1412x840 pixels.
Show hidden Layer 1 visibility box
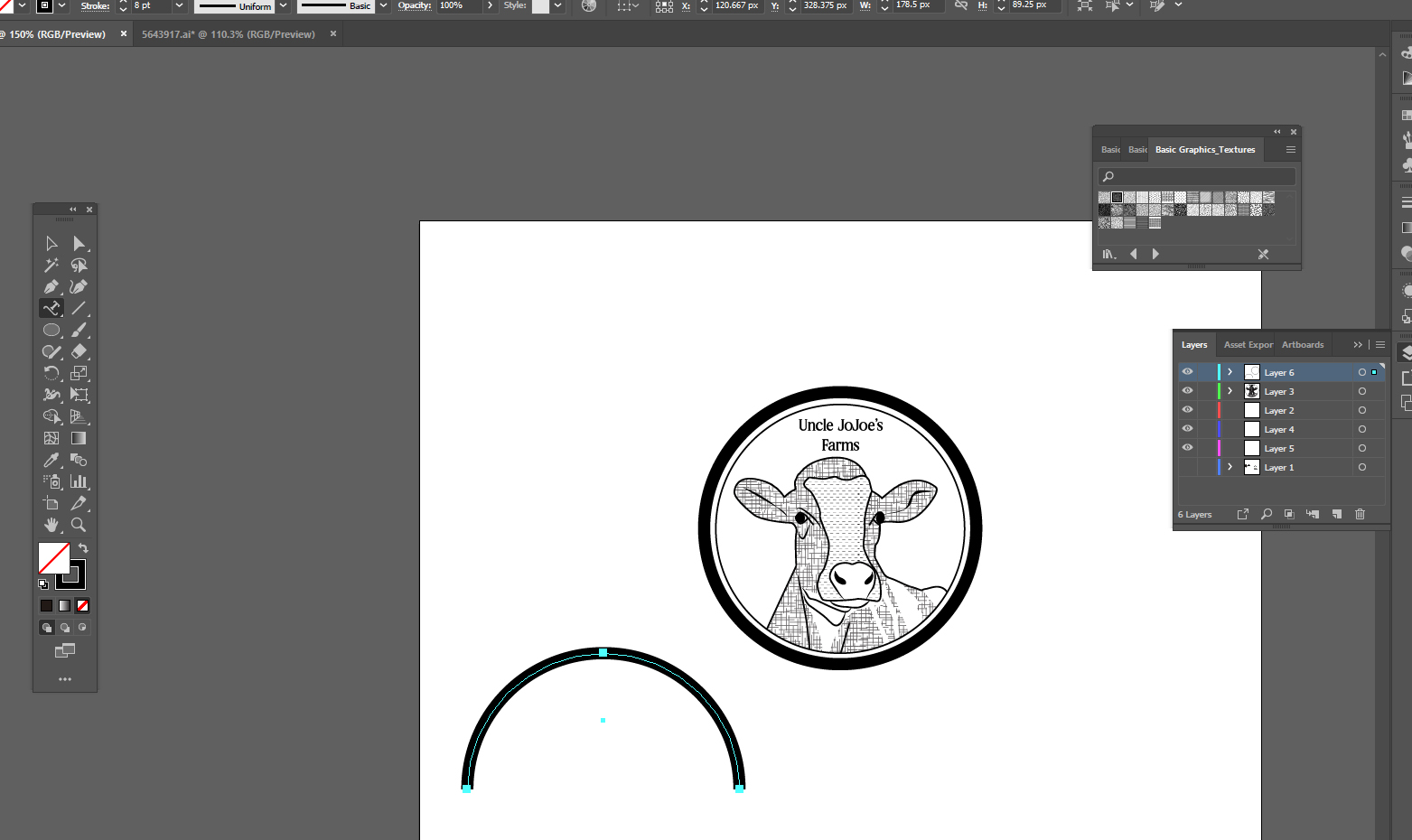click(1187, 467)
